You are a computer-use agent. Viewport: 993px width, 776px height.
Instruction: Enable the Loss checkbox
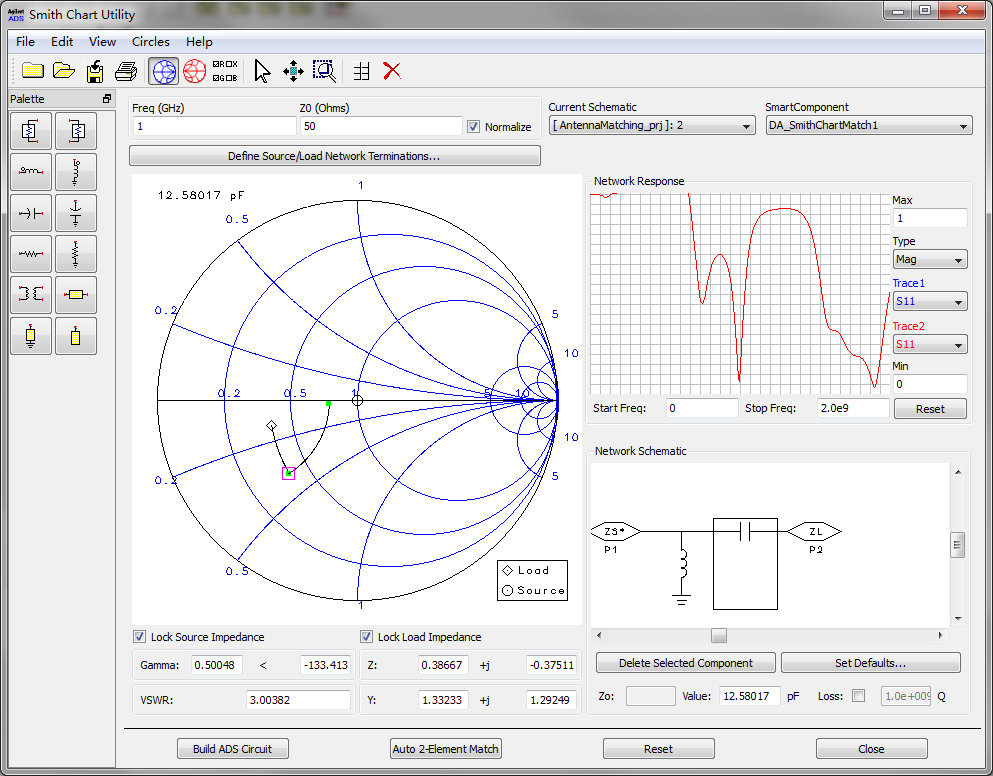click(x=859, y=696)
